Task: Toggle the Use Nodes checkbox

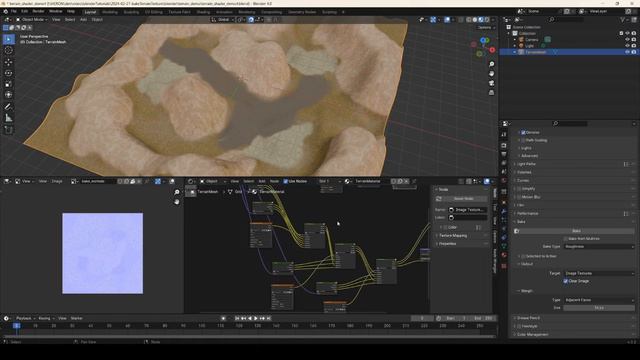Action: [286, 181]
